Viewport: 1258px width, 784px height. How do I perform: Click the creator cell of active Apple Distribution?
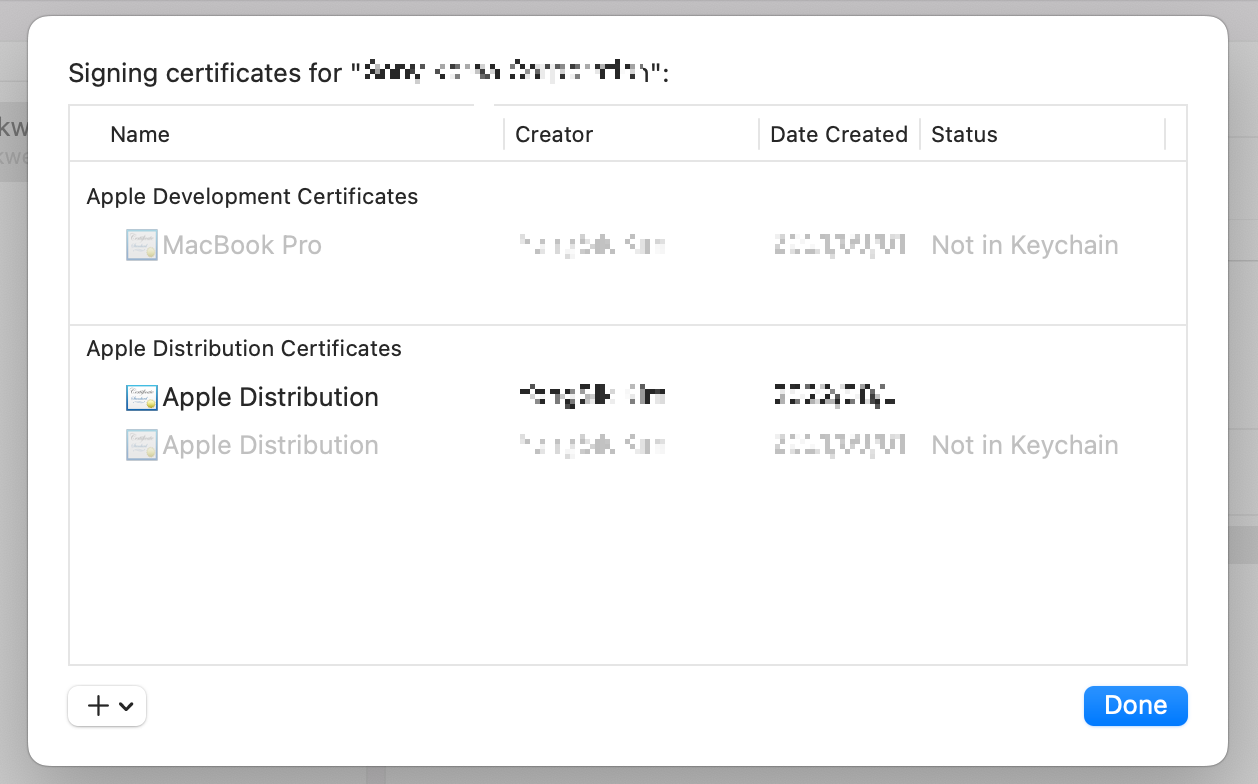point(592,396)
